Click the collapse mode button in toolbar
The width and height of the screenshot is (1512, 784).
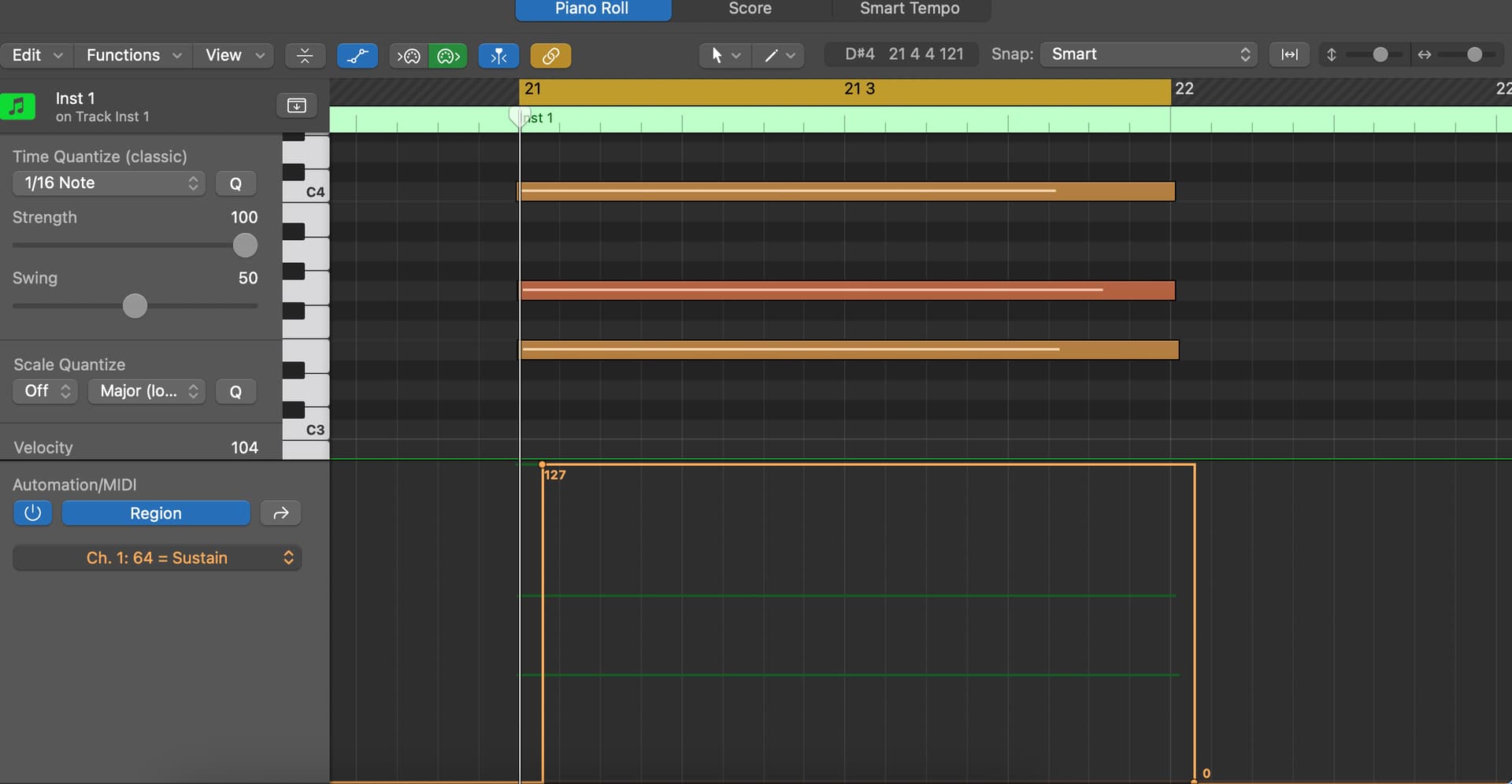point(305,56)
